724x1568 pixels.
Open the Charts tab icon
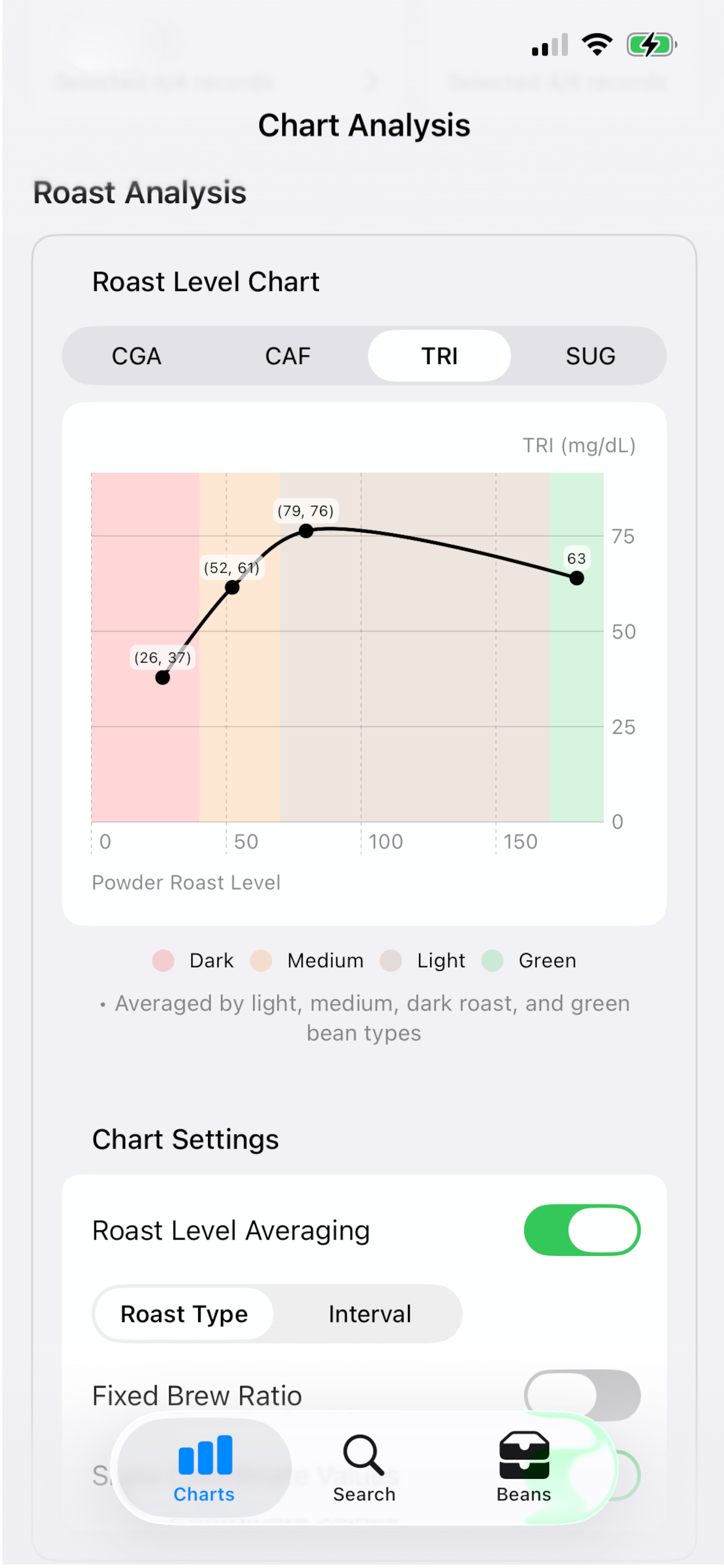pyautogui.click(x=205, y=1455)
